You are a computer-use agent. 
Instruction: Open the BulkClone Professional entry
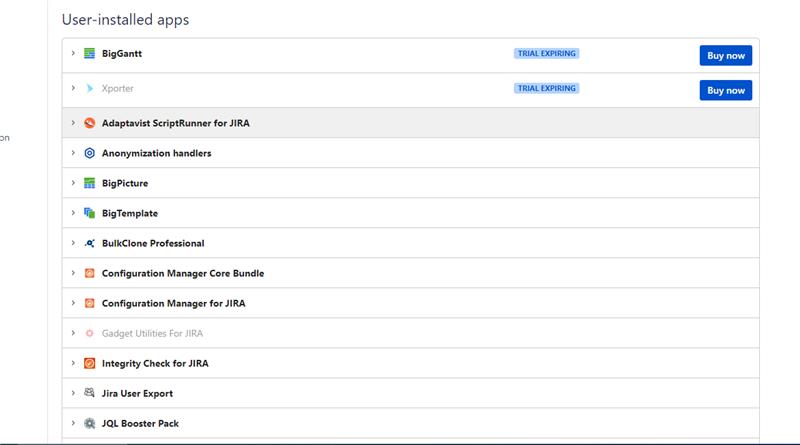153,243
